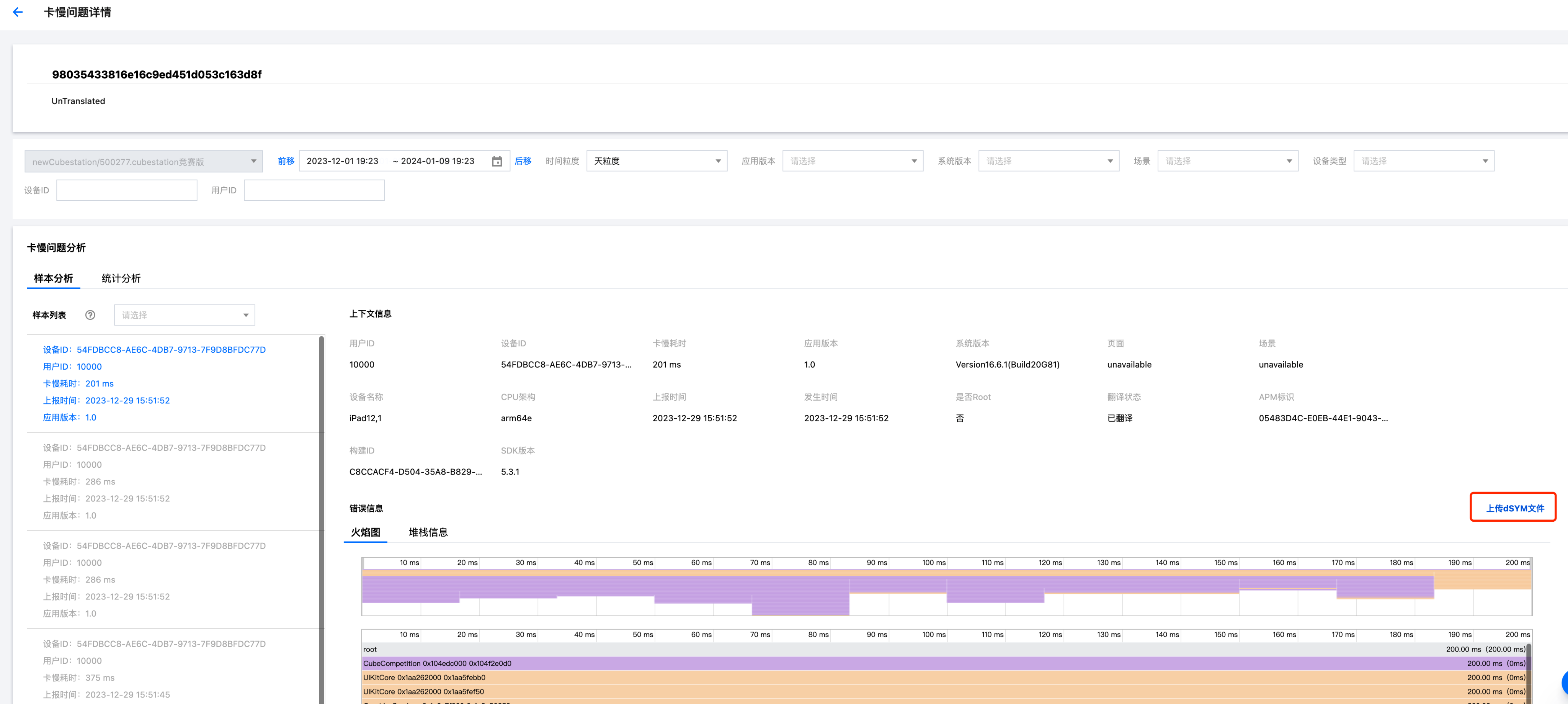Click the 用户ID input field
This screenshot has height=704, width=1568.
[314, 190]
